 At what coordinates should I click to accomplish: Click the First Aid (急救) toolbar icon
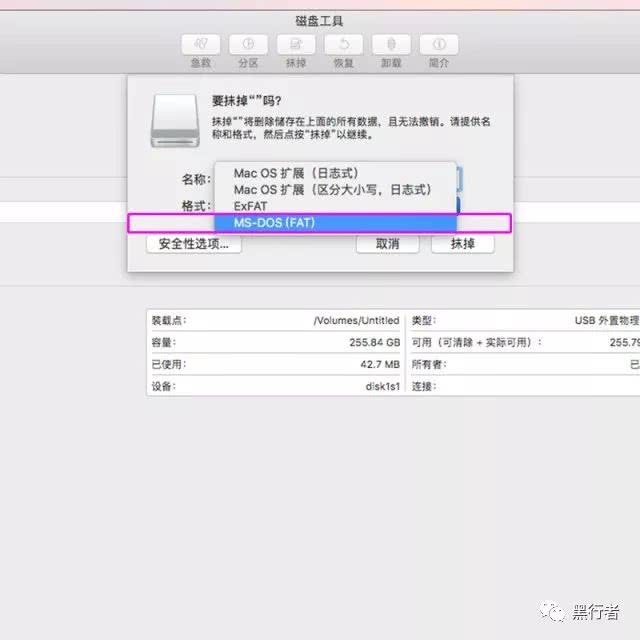pos(201,44)
